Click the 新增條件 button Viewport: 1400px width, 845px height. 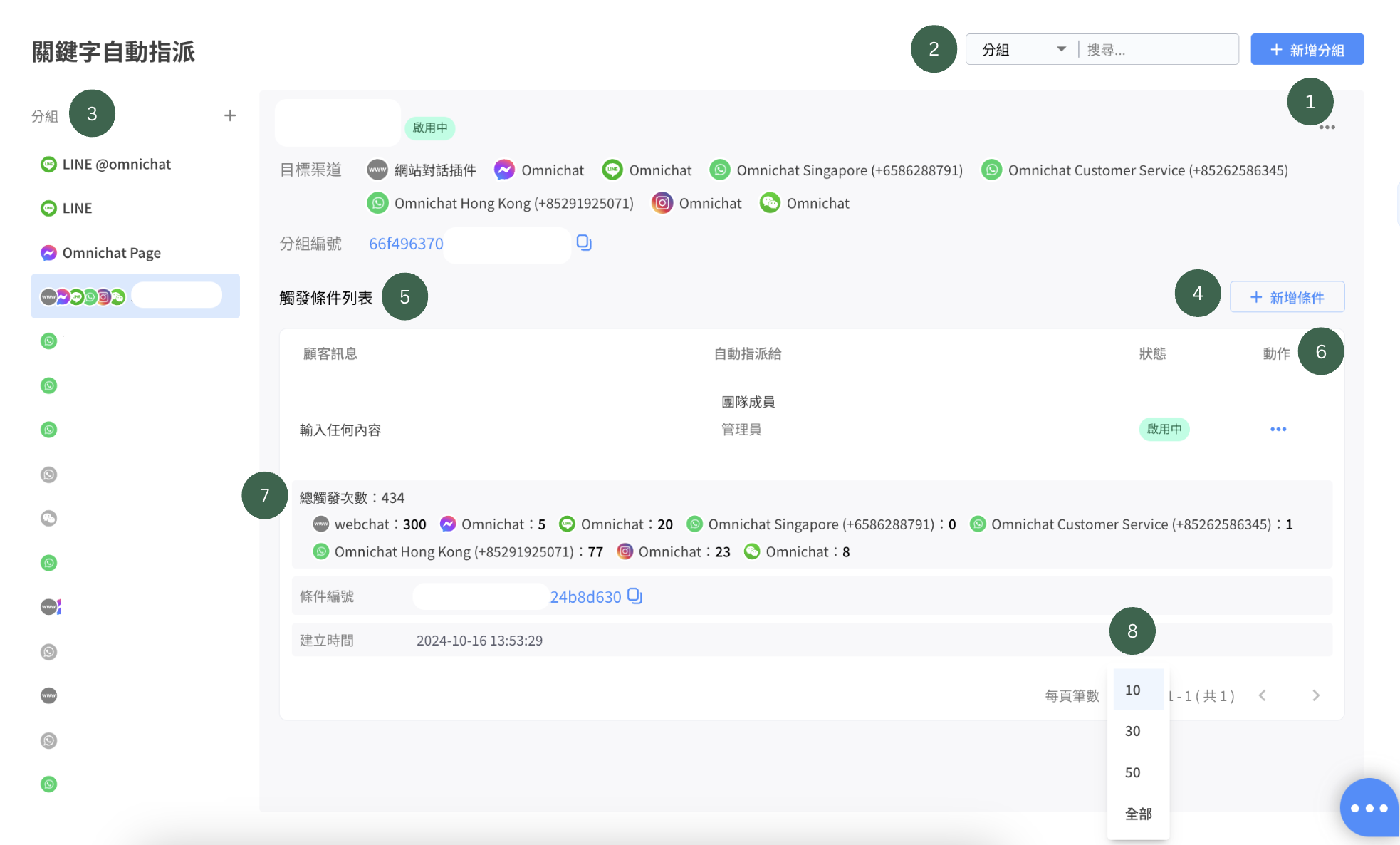click(x=1287, y=297)
